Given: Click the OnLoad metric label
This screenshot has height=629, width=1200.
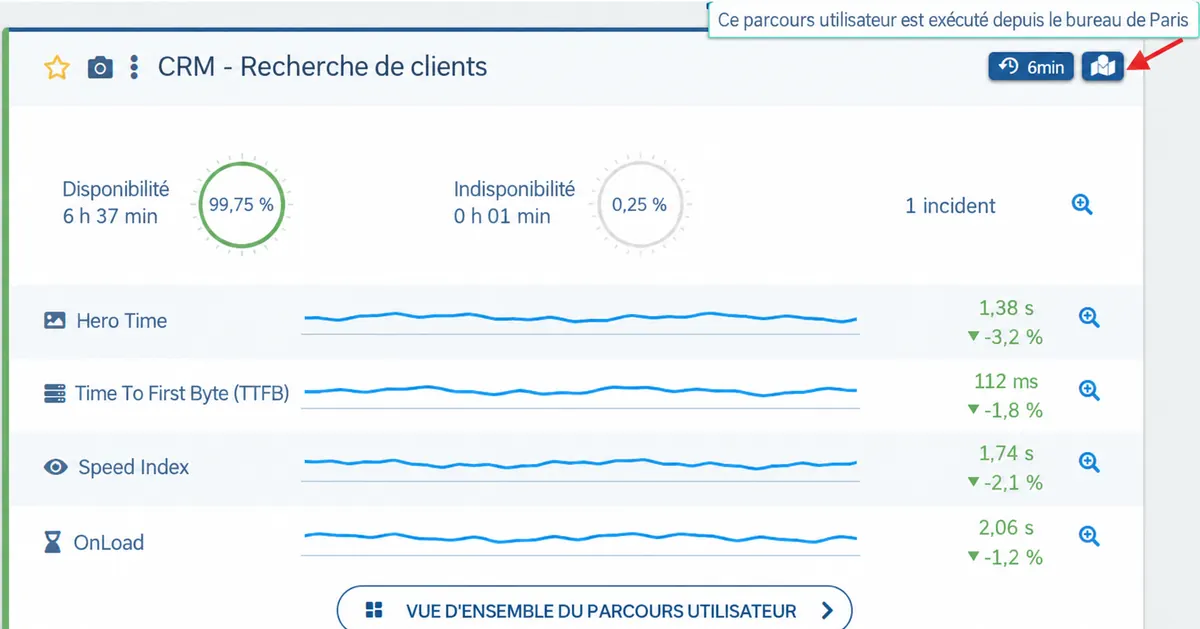Looking at the screenshot, I should 109,543.
